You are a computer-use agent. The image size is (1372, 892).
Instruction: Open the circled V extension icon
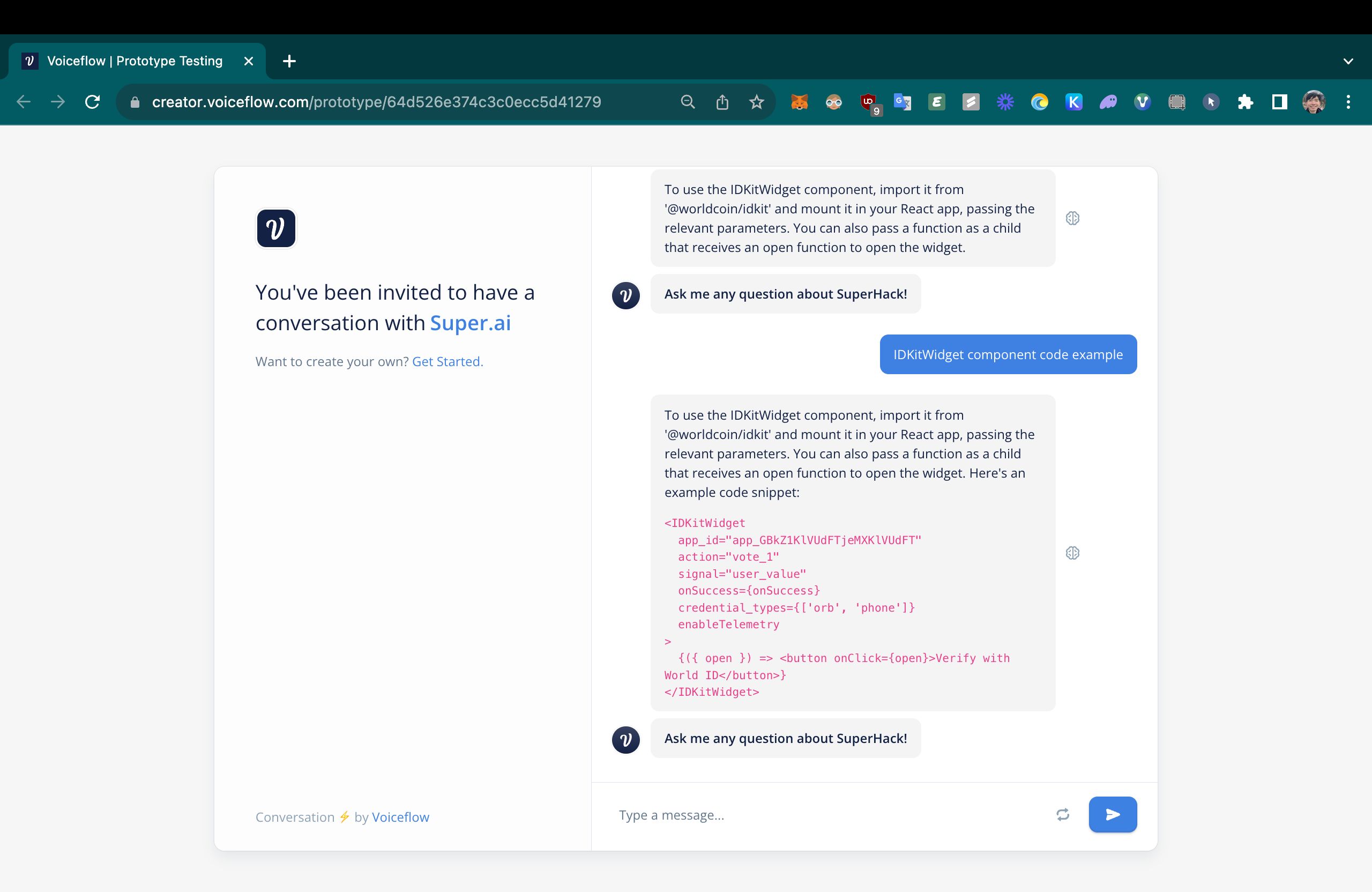pyautogui.click(x=1142, y=102)
